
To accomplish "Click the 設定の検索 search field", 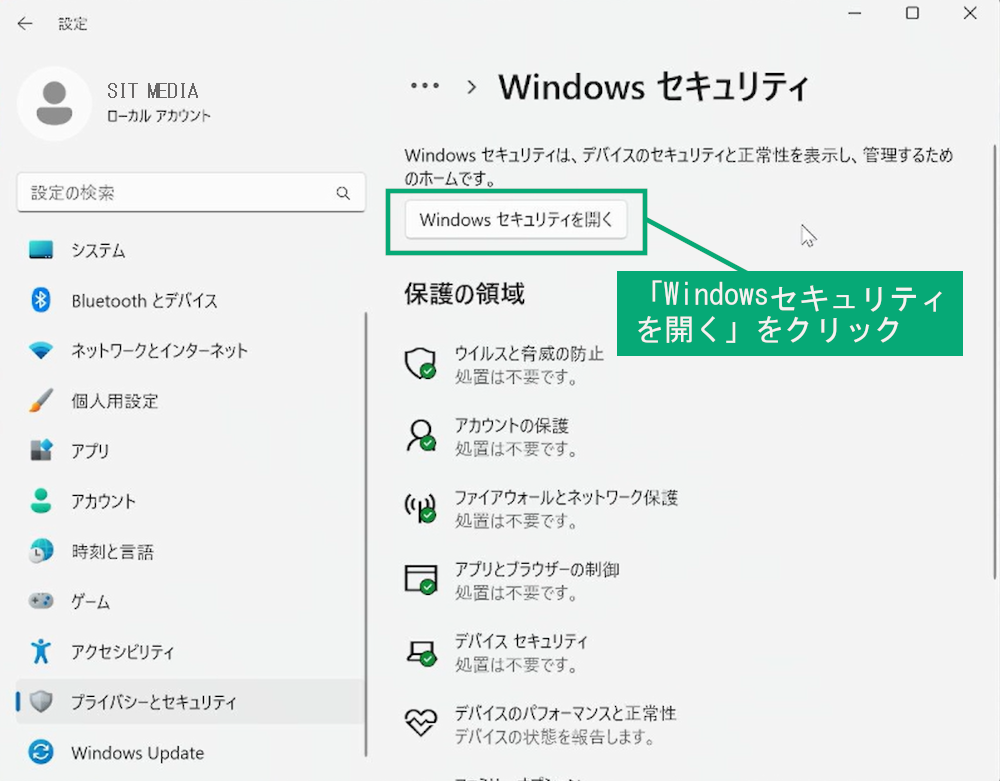I will tap(191, 193).
